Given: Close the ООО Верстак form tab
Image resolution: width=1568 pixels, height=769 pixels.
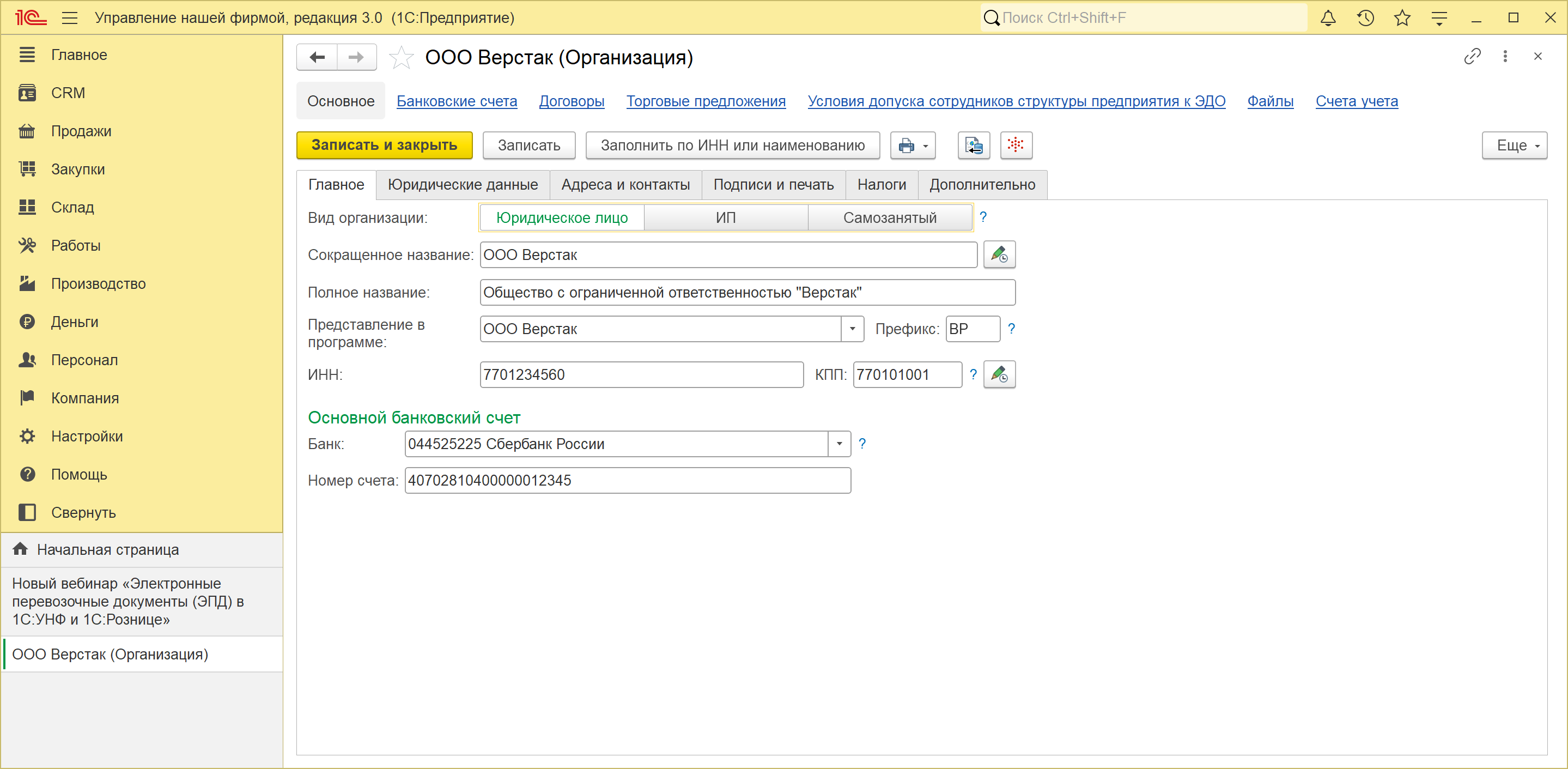Looking at the screenshot, I should tap(1537, 57).
